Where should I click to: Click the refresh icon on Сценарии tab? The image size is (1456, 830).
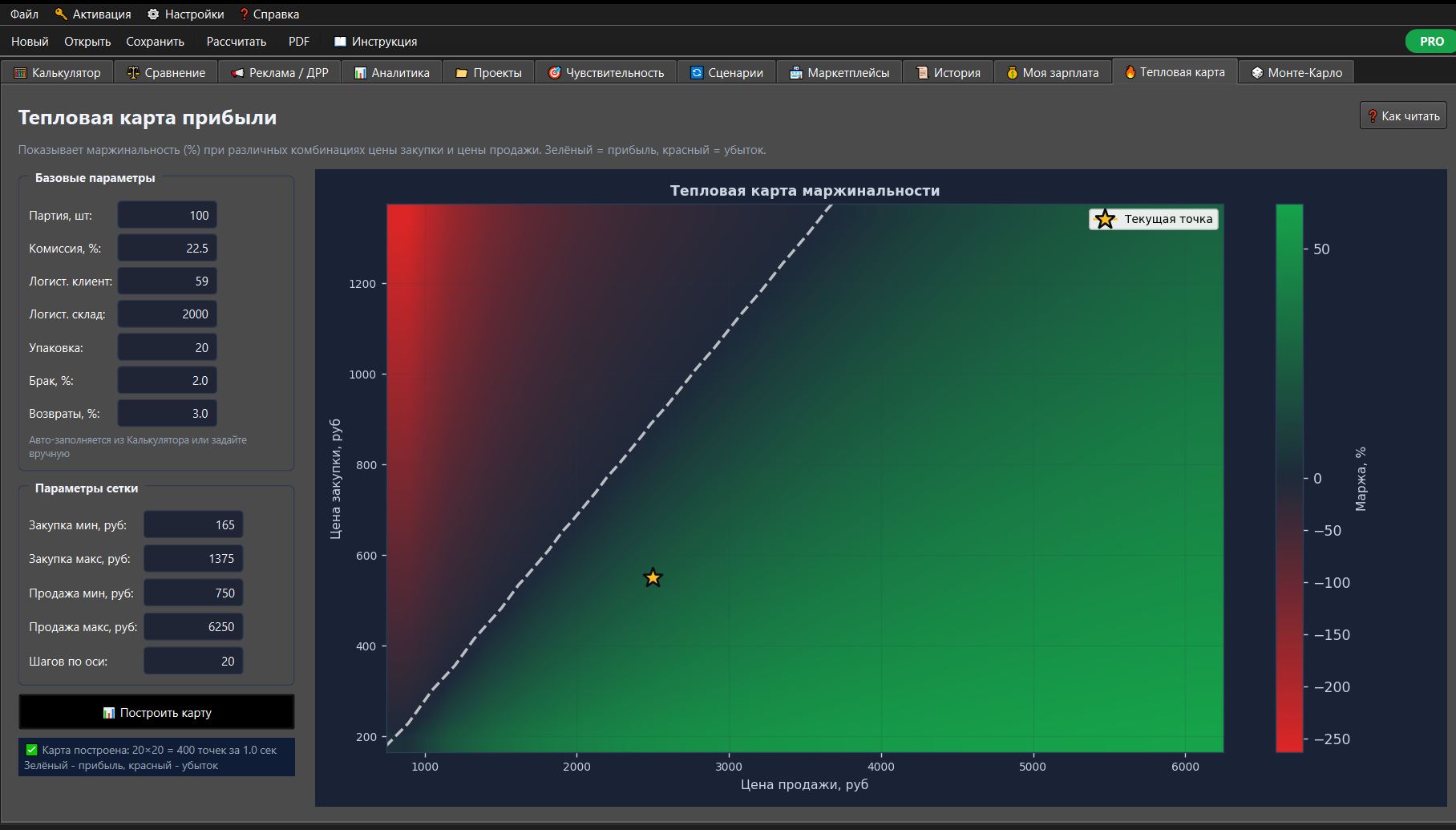pyautogui.click(x=697, y=72)
